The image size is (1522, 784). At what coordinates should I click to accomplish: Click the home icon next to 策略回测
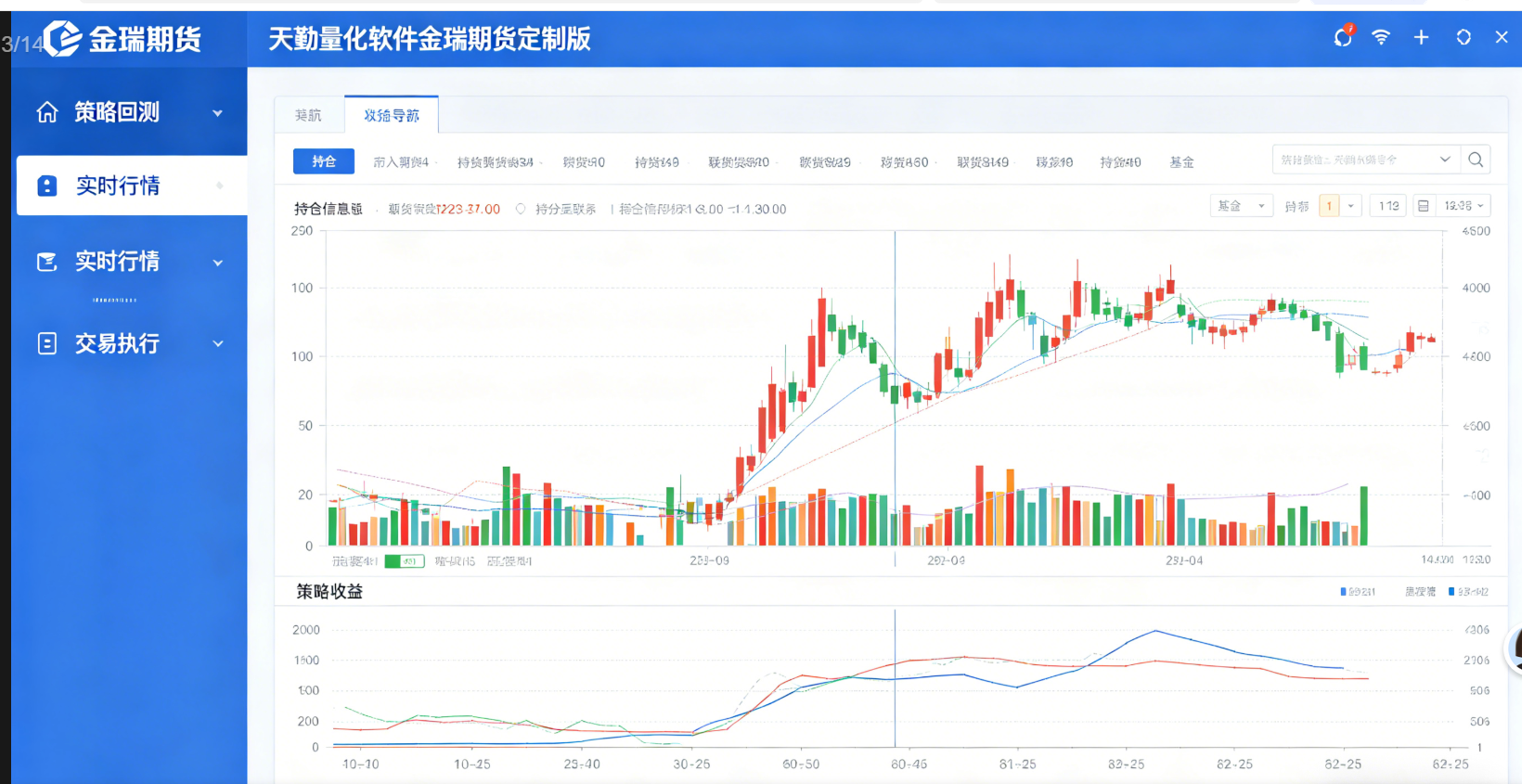click(x=47, y=112)
